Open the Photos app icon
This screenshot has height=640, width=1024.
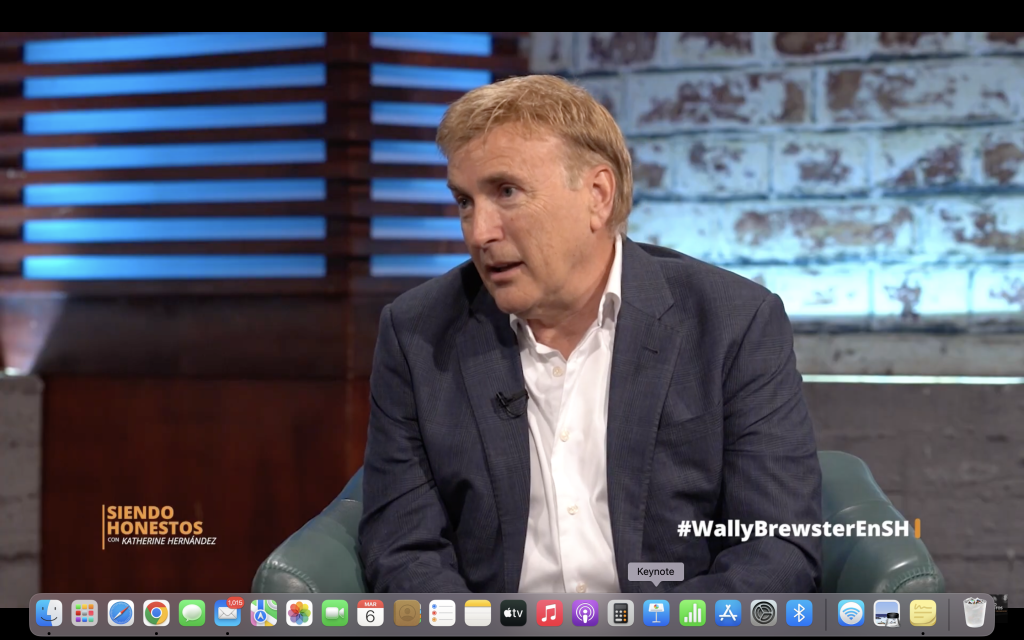[299, 613]
